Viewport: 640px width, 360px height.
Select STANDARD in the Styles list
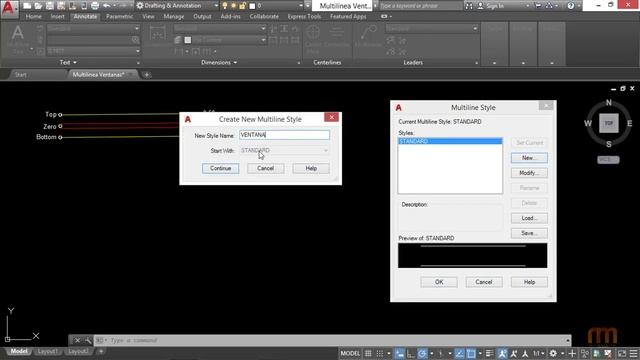click(450, 141)
